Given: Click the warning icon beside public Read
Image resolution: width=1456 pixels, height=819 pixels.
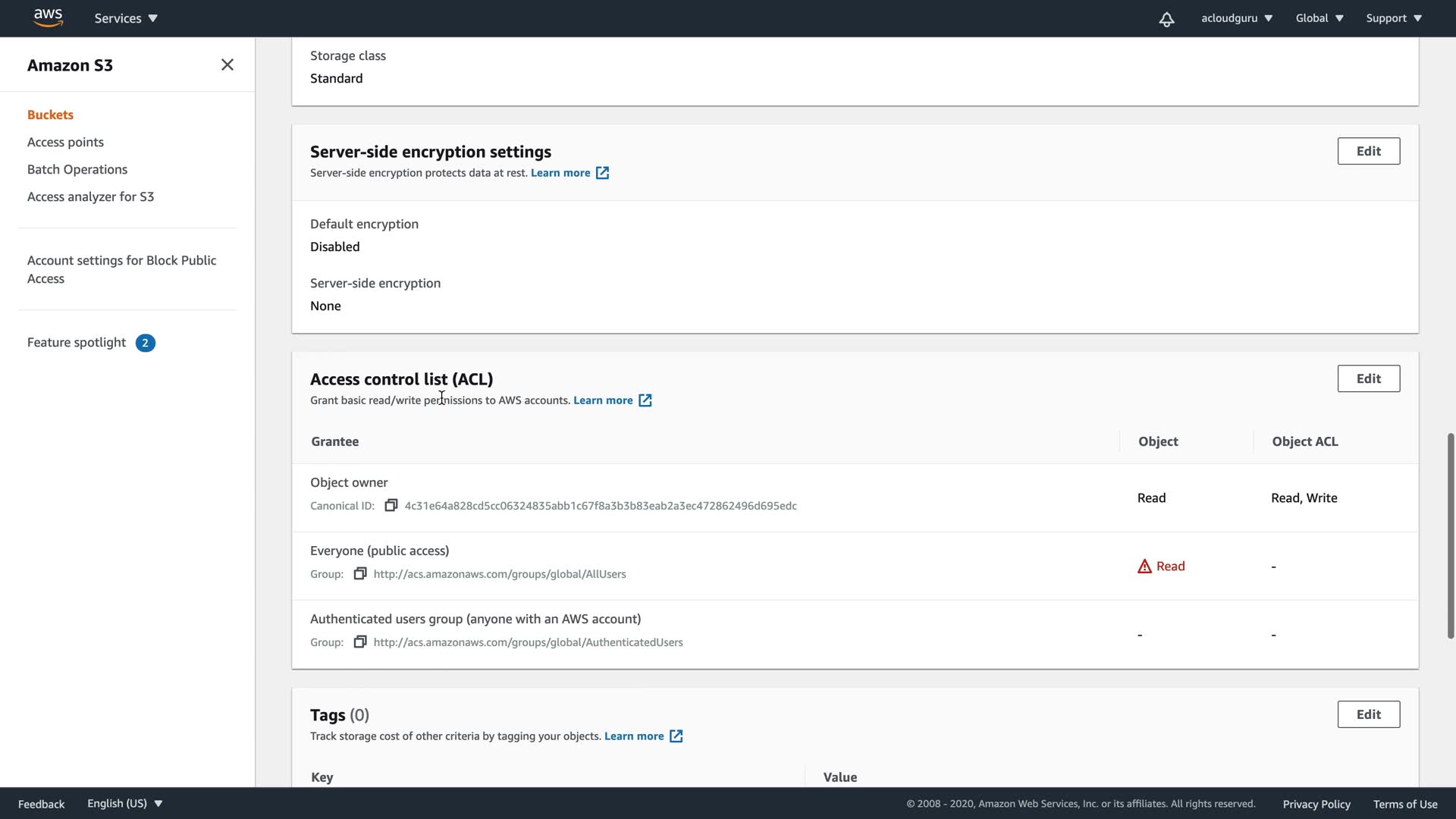Looking at the screenshot, I should point(1144,566).
